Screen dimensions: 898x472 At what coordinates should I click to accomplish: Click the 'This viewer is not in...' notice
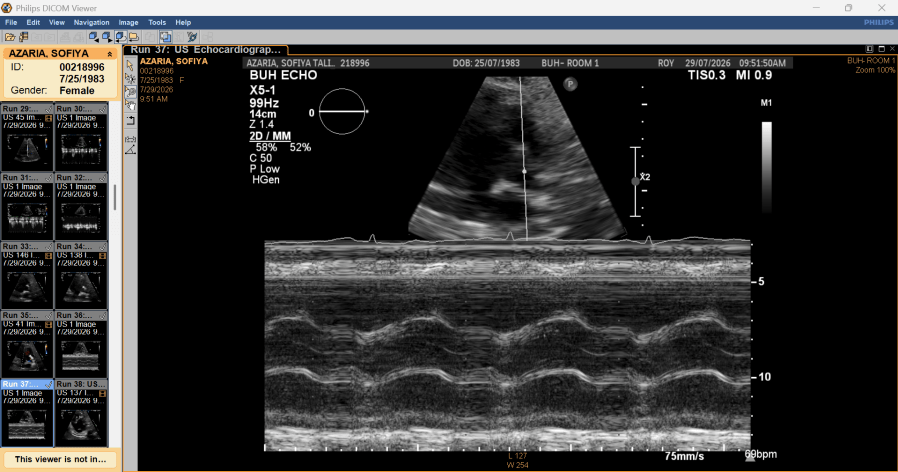pos(60,459)
